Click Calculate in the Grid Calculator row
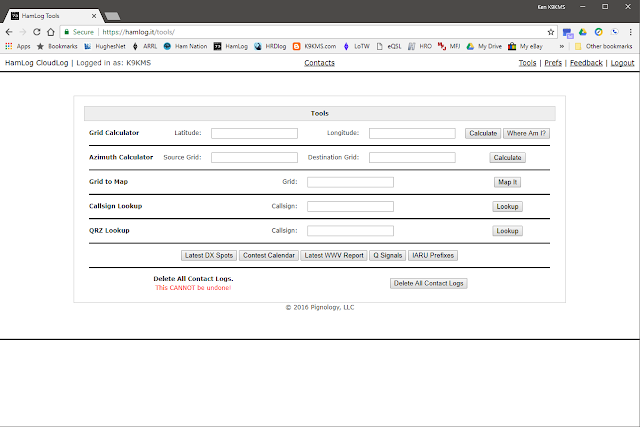The image size is (640, 427). coord(483,133)
